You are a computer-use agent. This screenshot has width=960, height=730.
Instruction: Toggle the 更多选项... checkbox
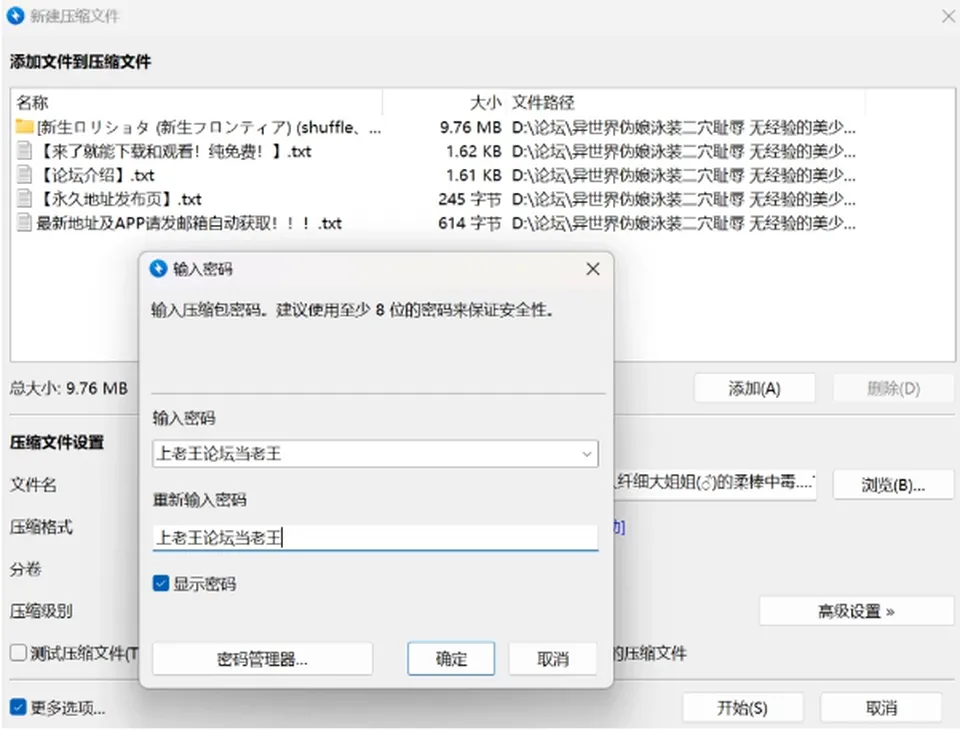tap(18, 707)
